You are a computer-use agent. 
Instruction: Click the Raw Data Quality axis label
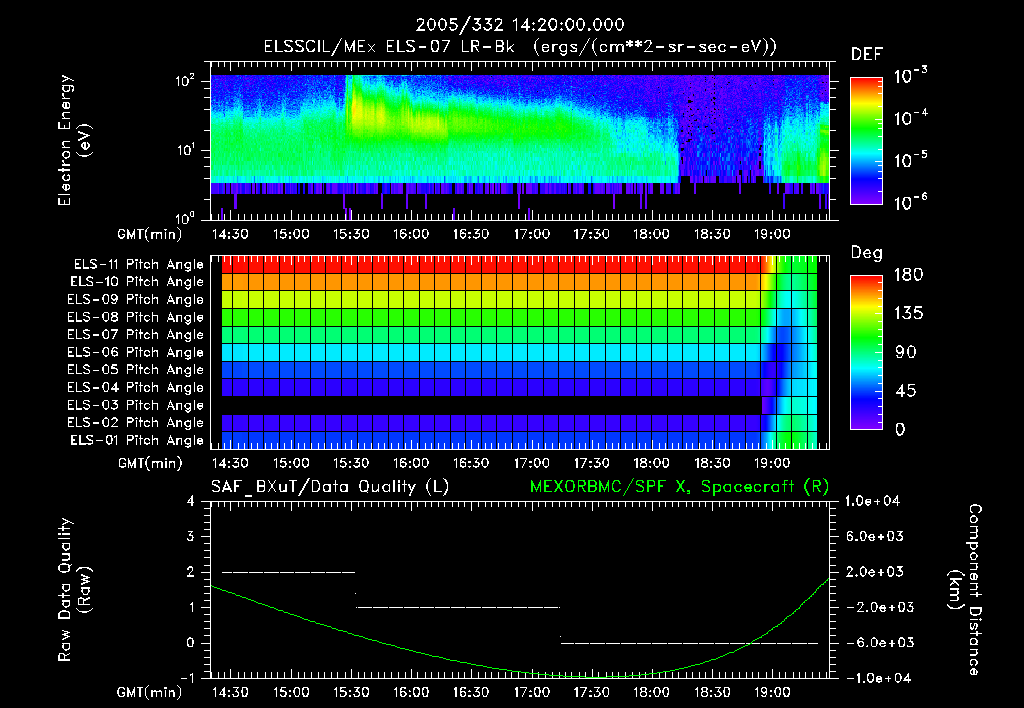74,590
